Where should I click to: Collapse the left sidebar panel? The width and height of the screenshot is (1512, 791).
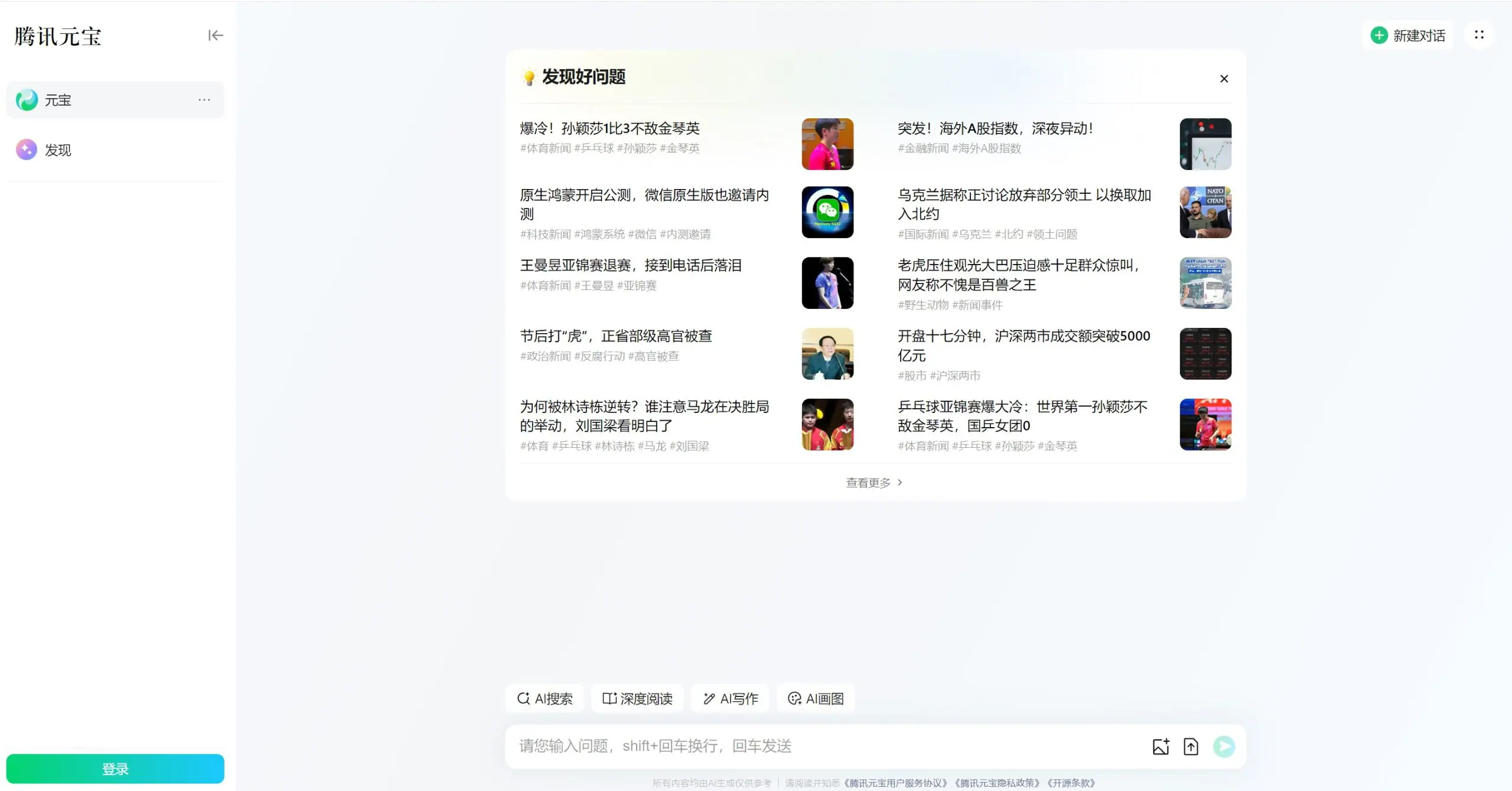pos(216,35)
